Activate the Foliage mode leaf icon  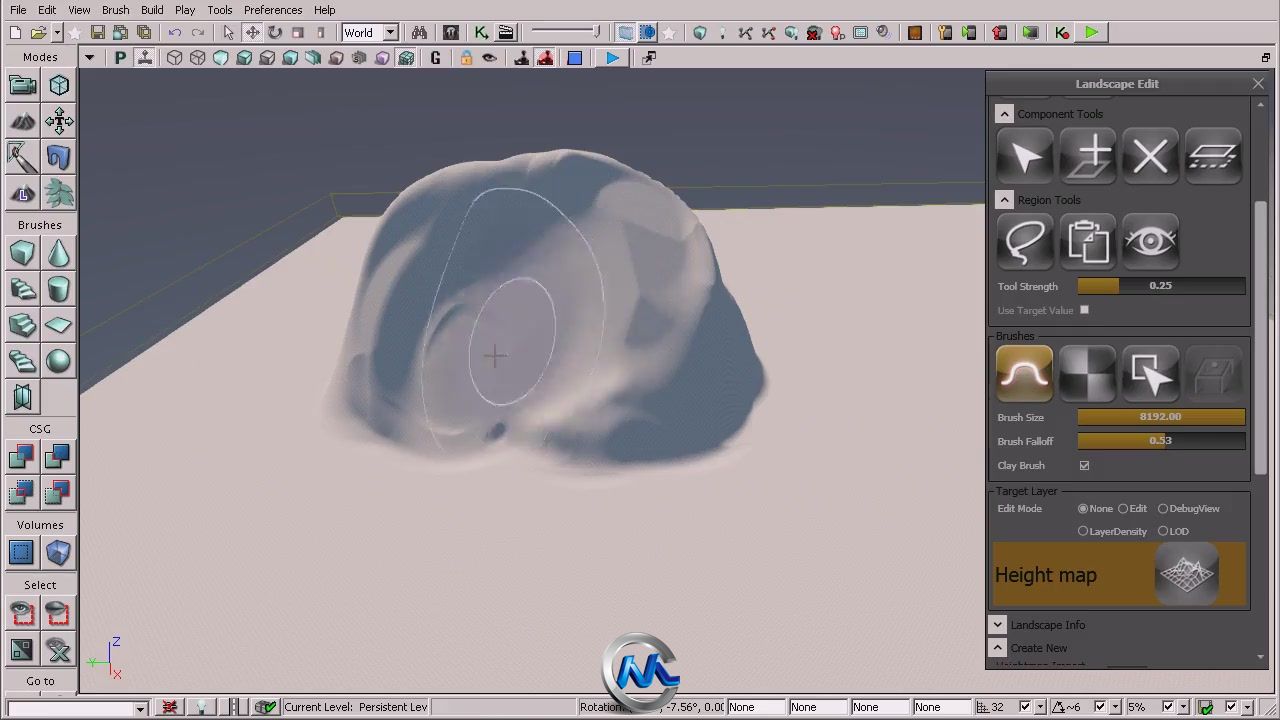point(59,194)
